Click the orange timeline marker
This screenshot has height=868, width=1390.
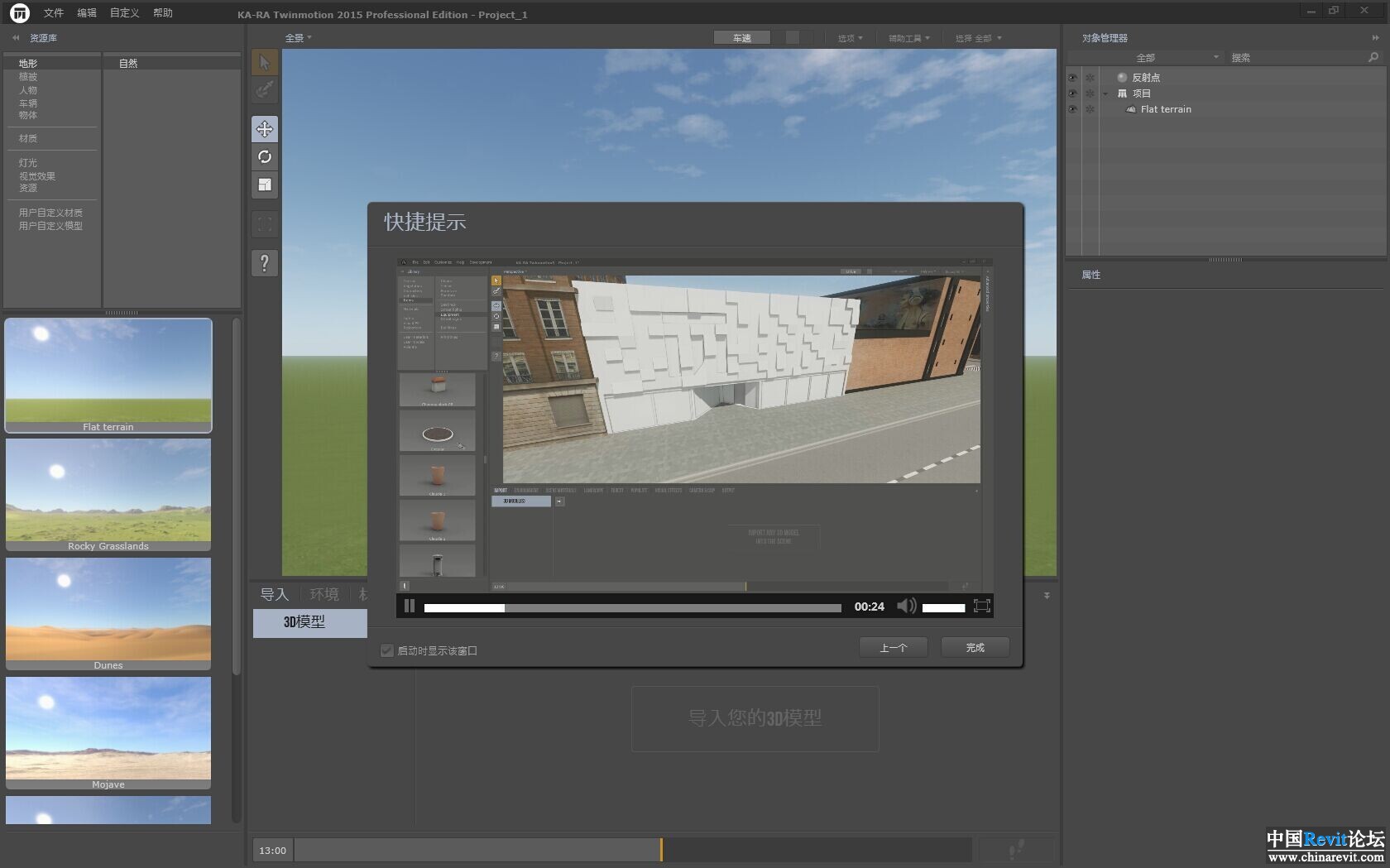661,850
